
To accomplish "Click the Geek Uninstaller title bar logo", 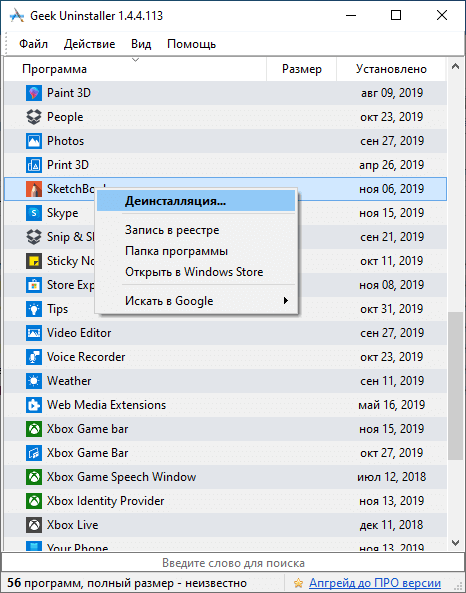I will coord(17,16).
